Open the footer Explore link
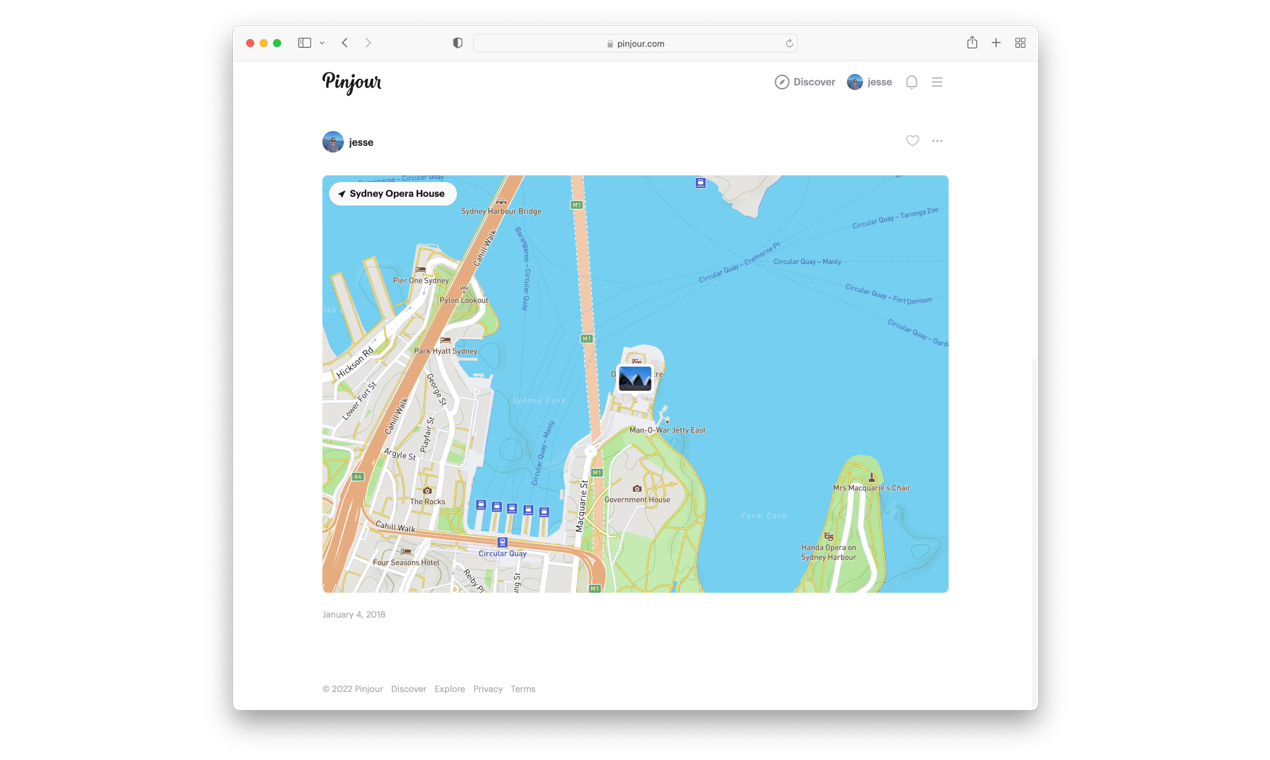This screenshot has height=760, width=1270. click(x=449, y=689)
